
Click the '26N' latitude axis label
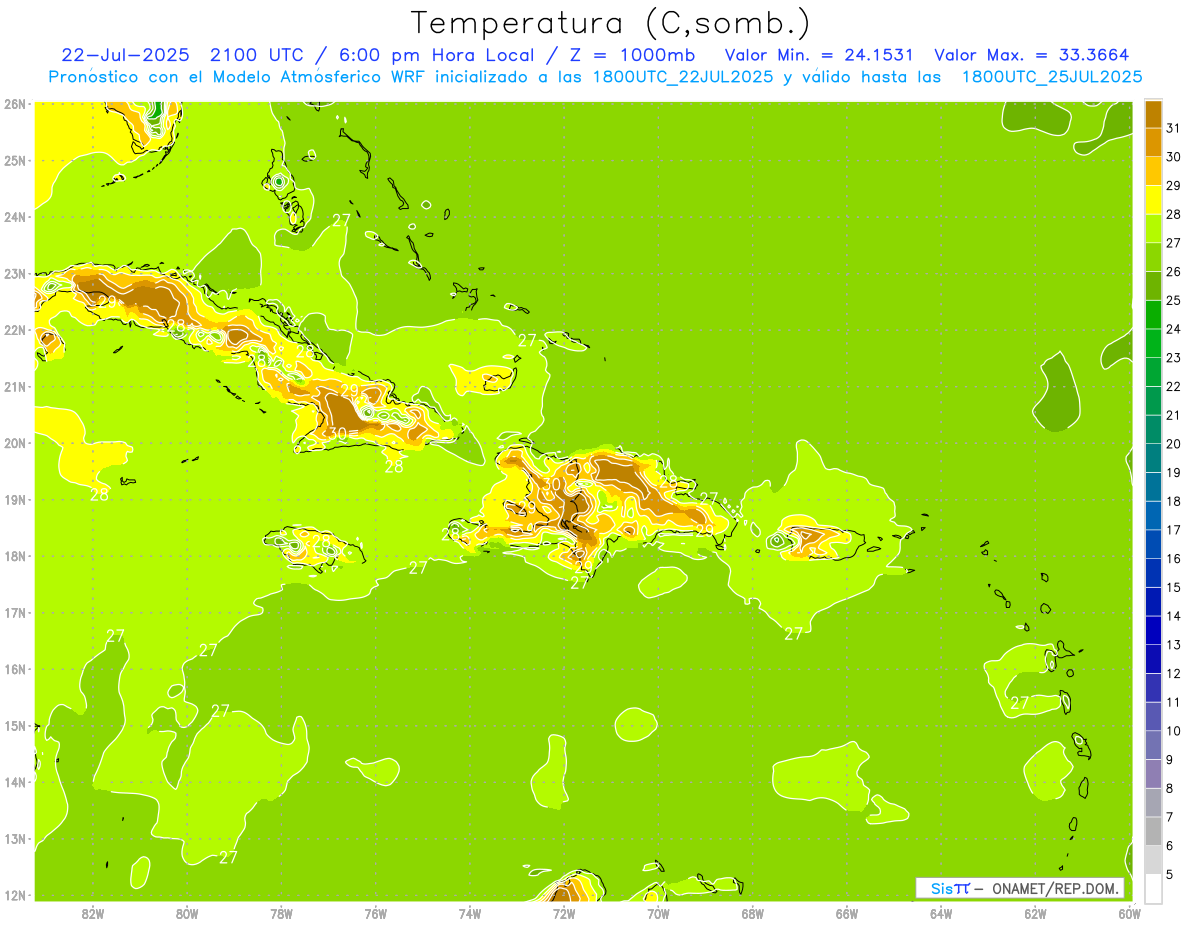pos(15,104)
